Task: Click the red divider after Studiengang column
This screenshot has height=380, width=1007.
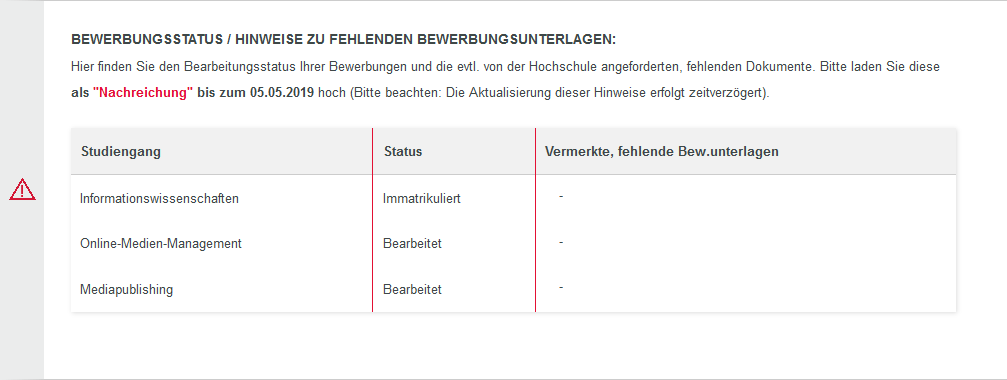Action: (372, 220)
